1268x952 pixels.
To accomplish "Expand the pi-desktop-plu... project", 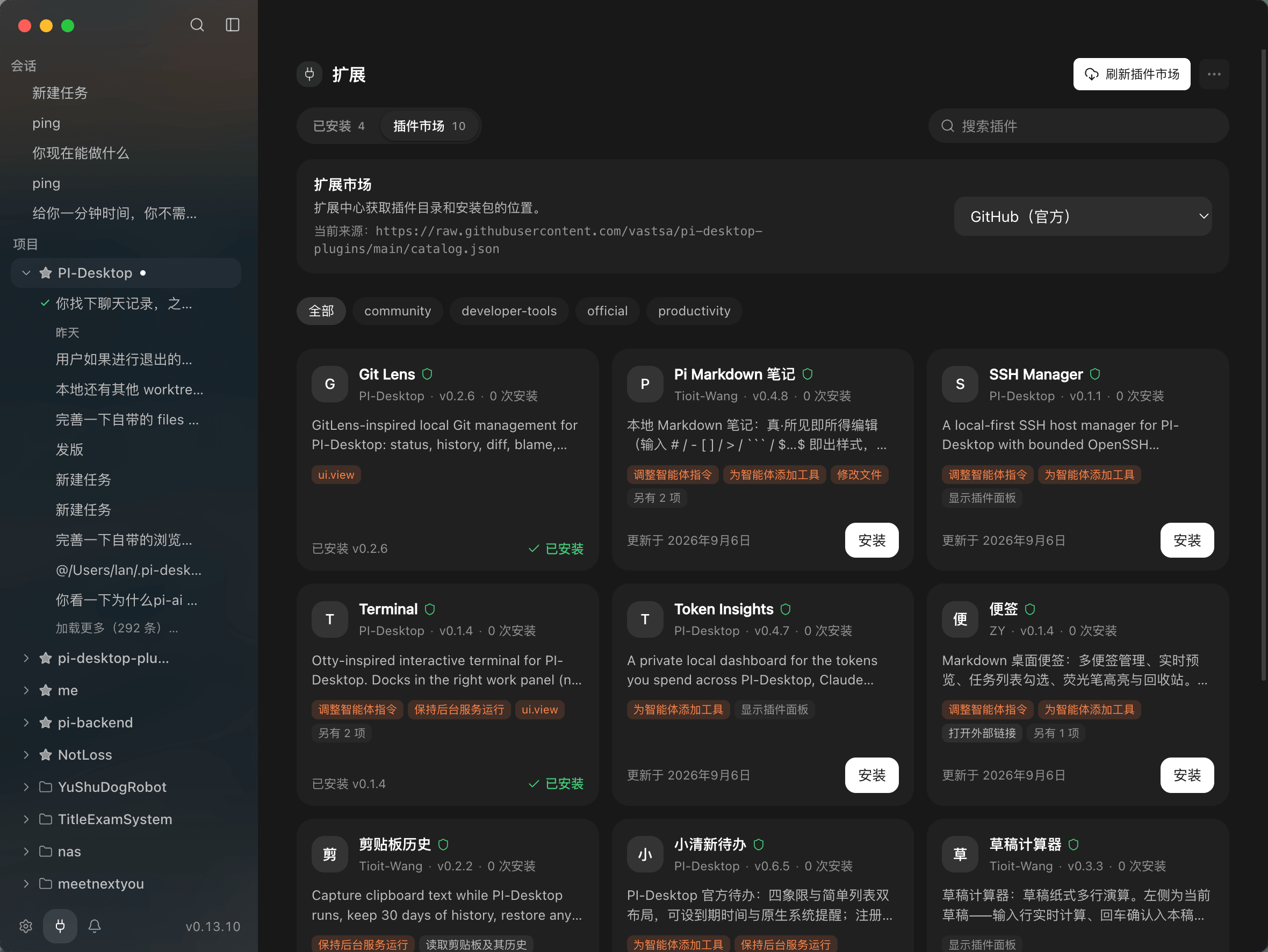I will [26, 658].
